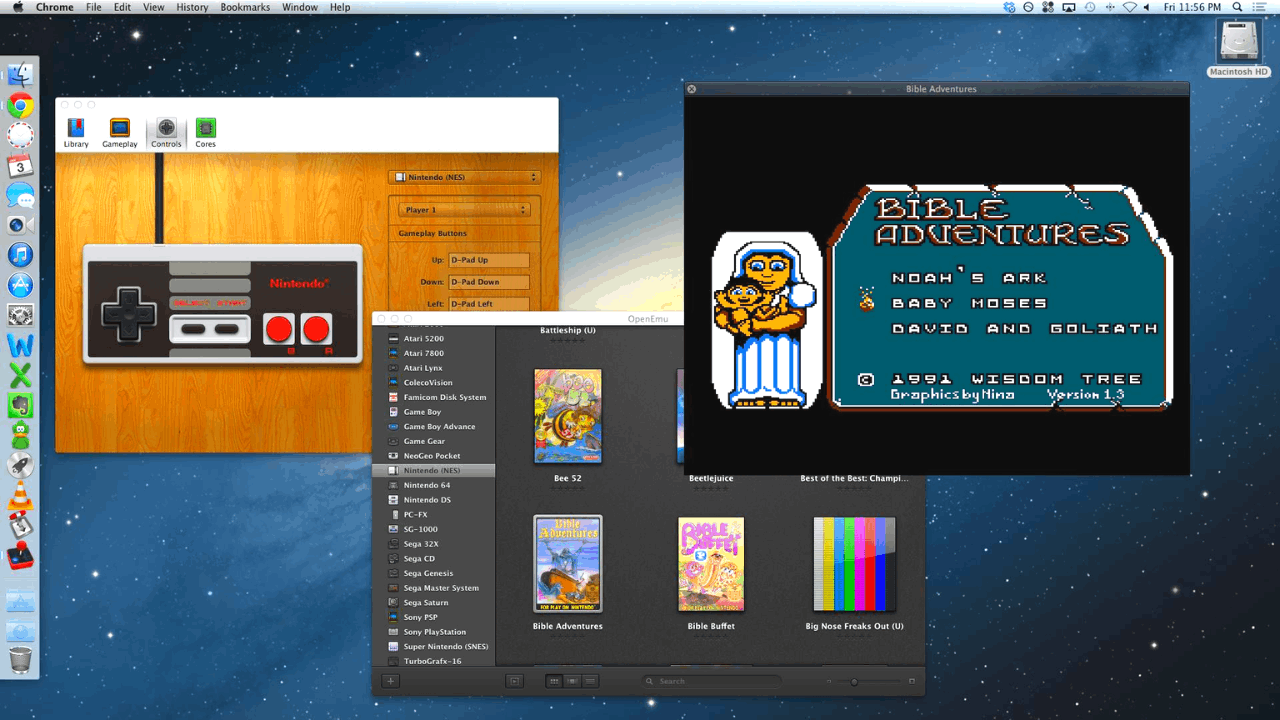Open the Cores preferences pane
1280x720 pixels.
coord(205,133)
